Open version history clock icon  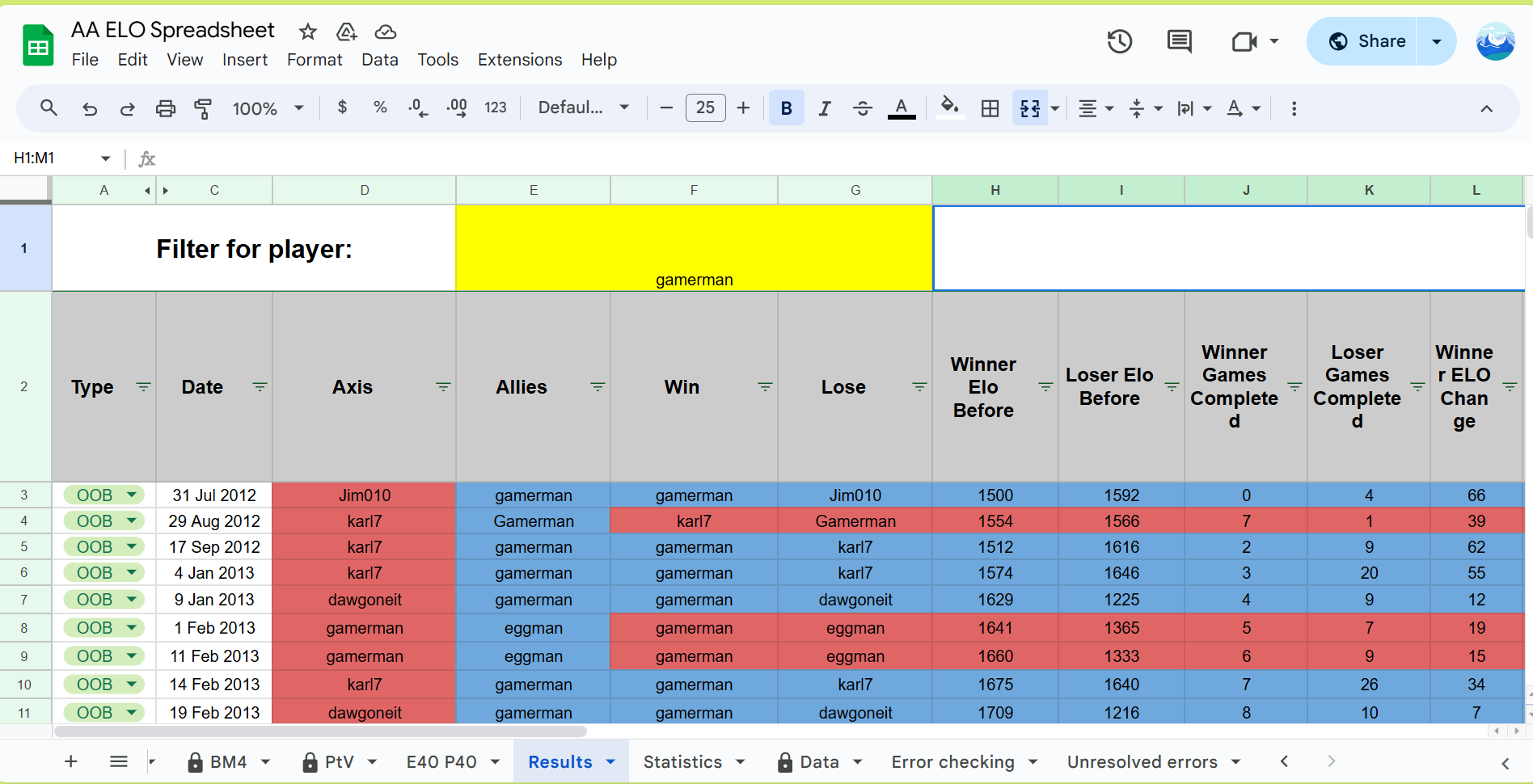point(1119,41)
